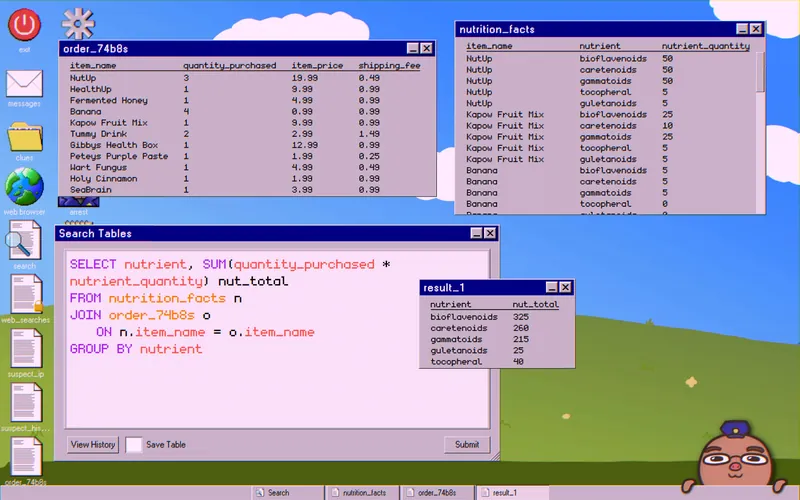Click nutrient column header in nutrition_facts
This screenshot has height=500, width=800.
coord(600,46)
